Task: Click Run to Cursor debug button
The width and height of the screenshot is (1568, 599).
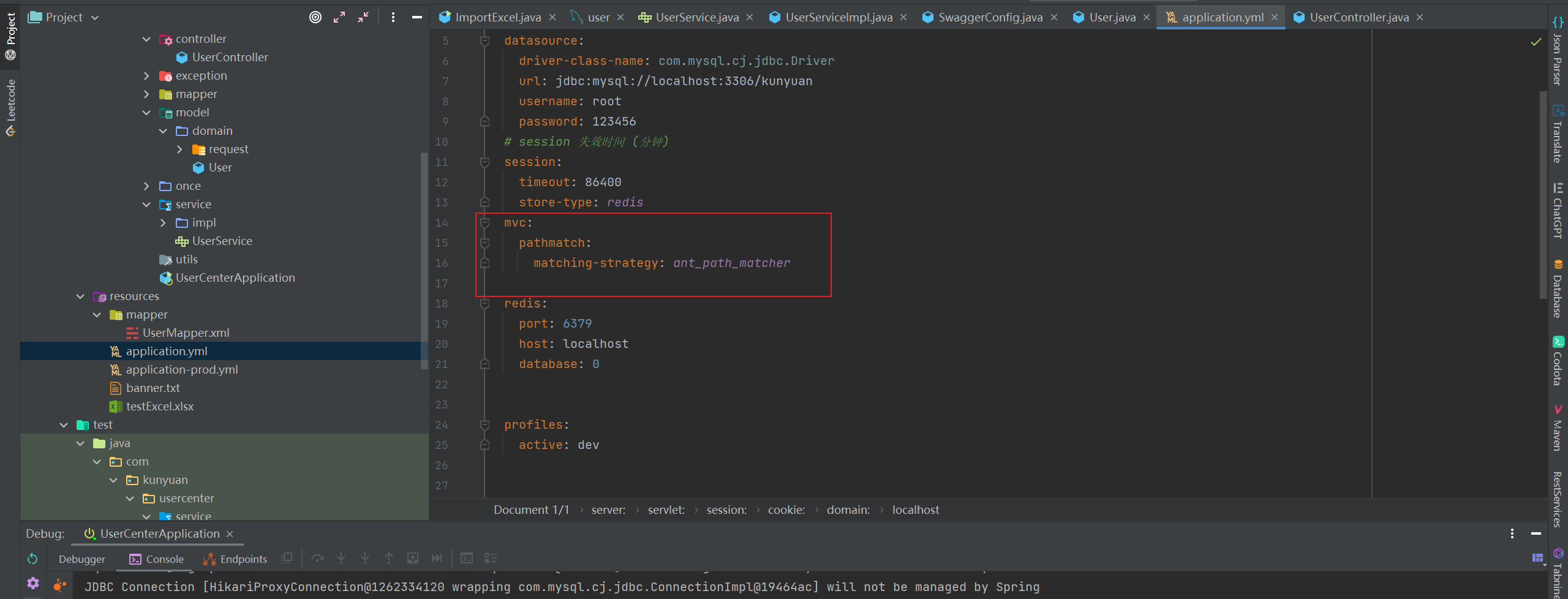Action: point(437,558)
